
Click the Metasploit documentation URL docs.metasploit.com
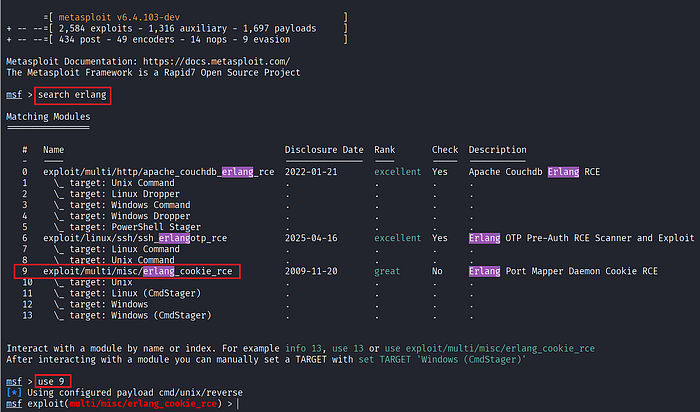[x=217, y=61]
